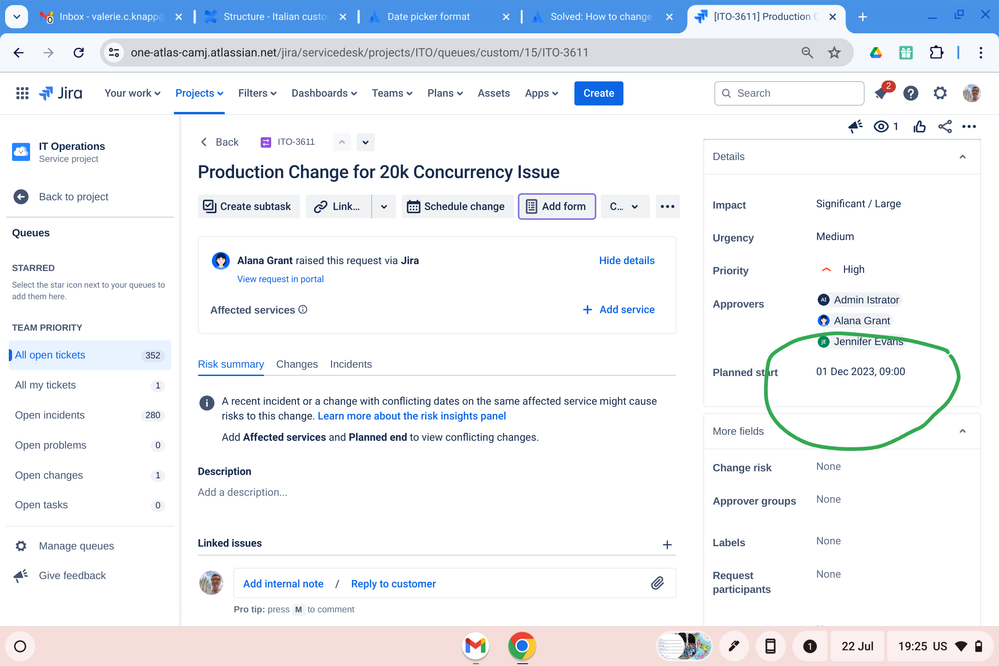
Task: Click in the Jira Search field
Action: 789,93
